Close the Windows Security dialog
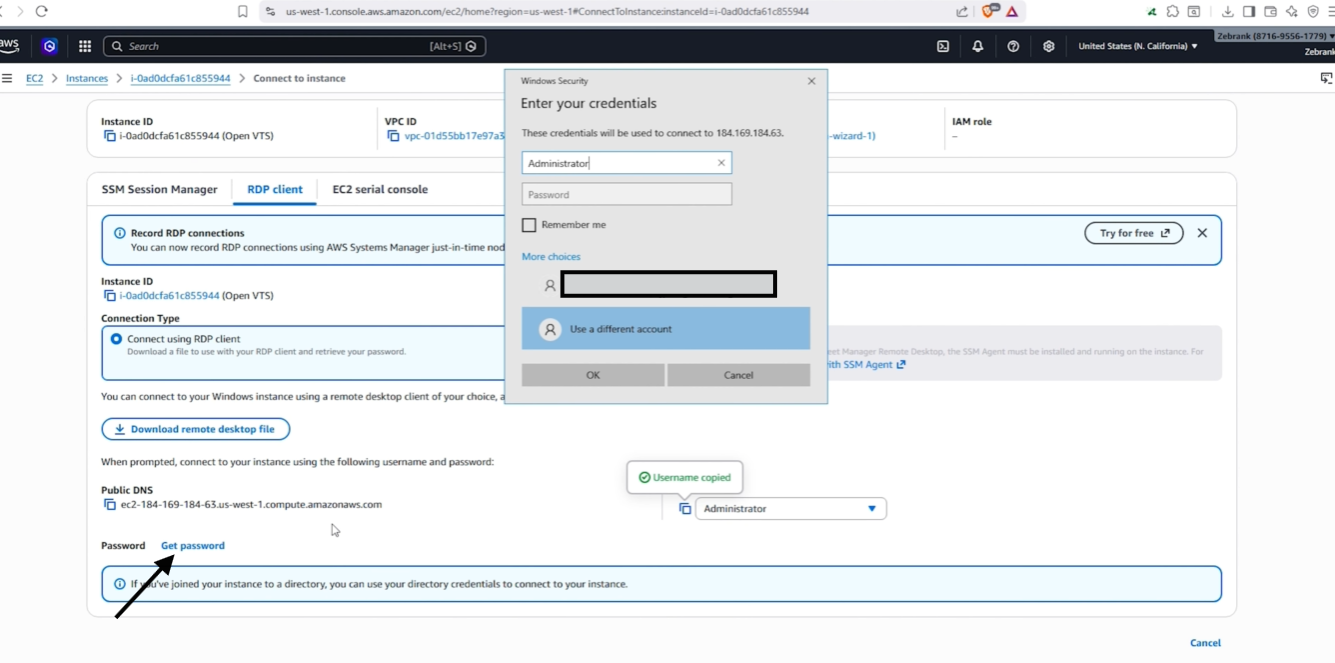The width and height of the screenshot is (1335, 663). (811, 81)
